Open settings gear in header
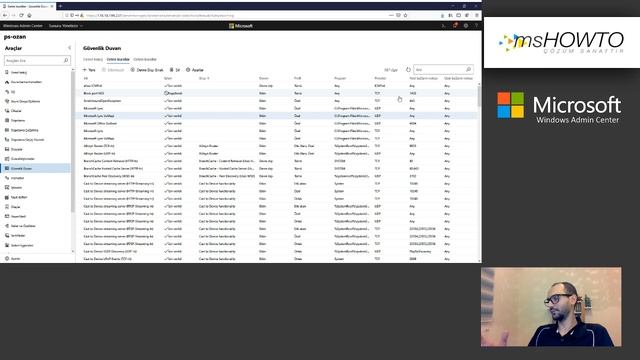This screenshot has width=640, height=360. [466, 26]
